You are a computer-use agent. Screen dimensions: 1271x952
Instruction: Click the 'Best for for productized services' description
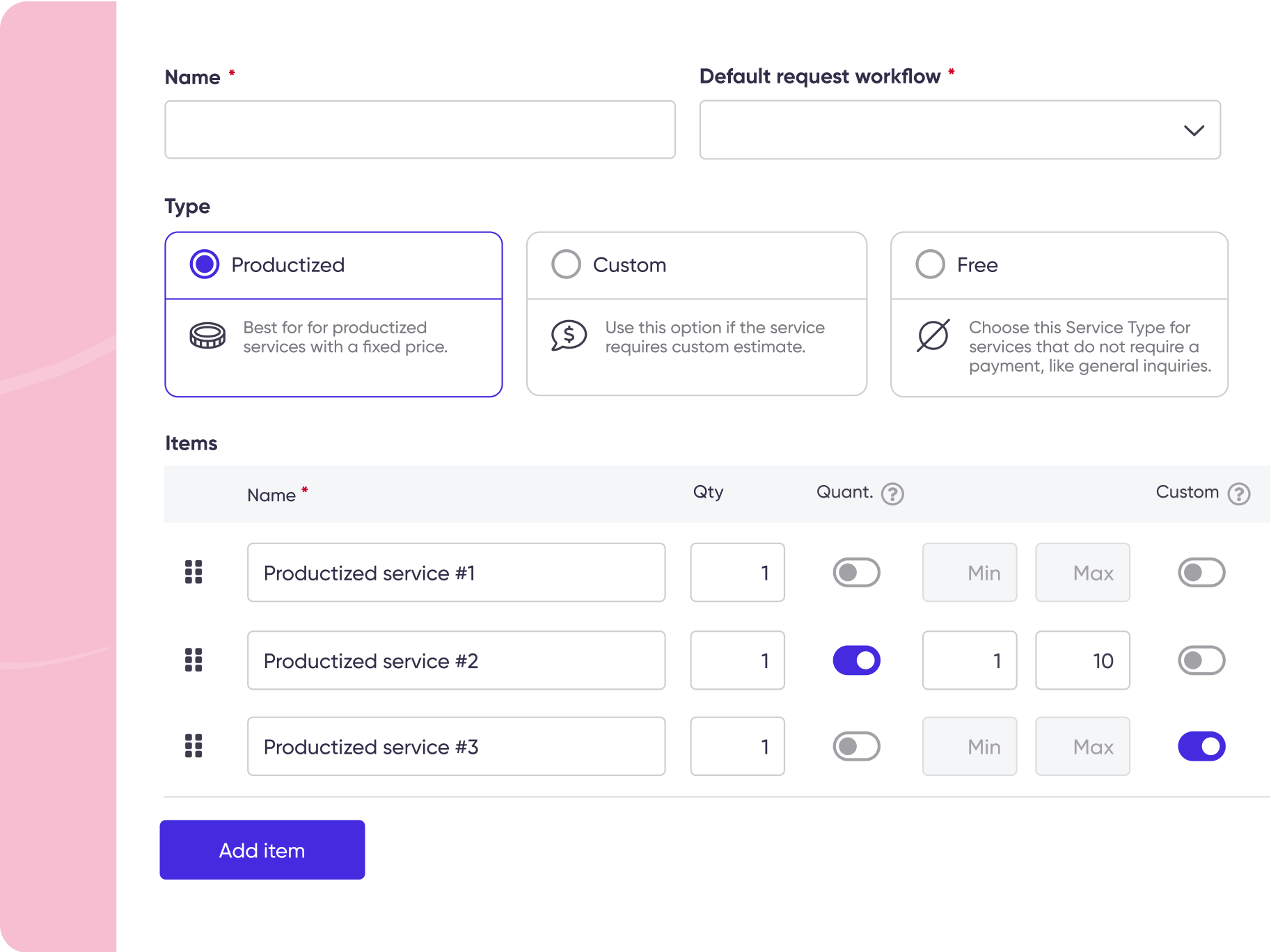pos(345,337)
